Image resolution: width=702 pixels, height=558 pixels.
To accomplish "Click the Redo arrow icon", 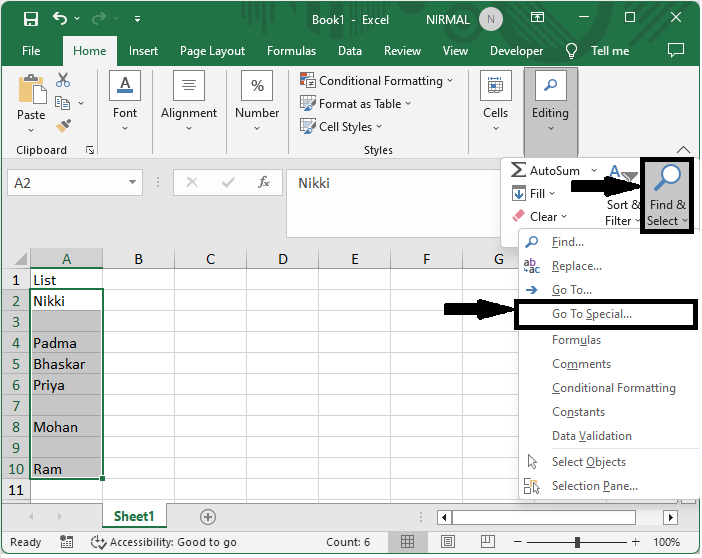I will pyautogui.click(x=98, y=18).
